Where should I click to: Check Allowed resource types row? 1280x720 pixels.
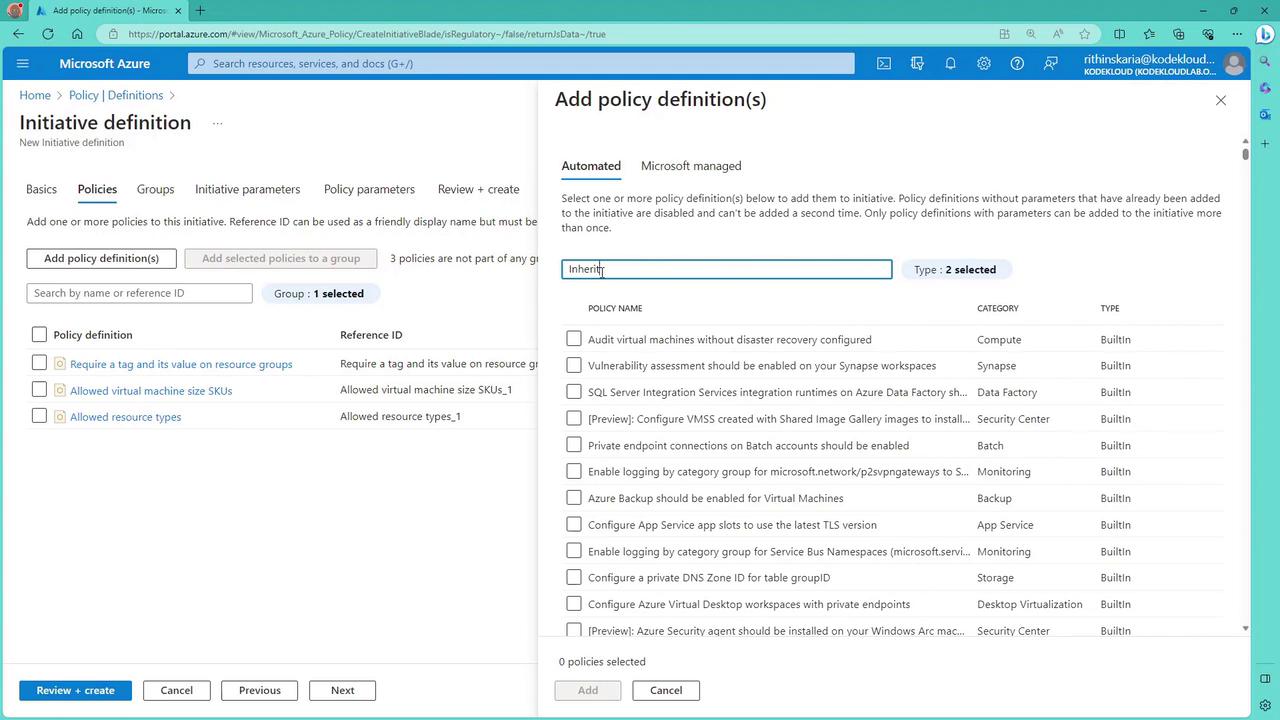tap(39, 416)
